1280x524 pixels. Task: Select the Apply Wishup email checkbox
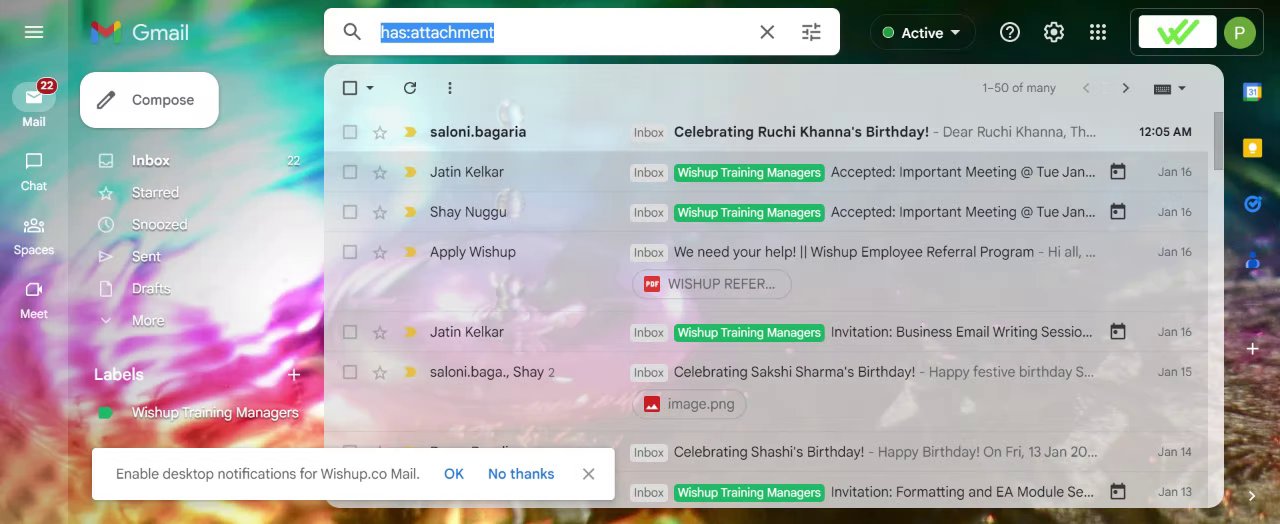point(350,252)
